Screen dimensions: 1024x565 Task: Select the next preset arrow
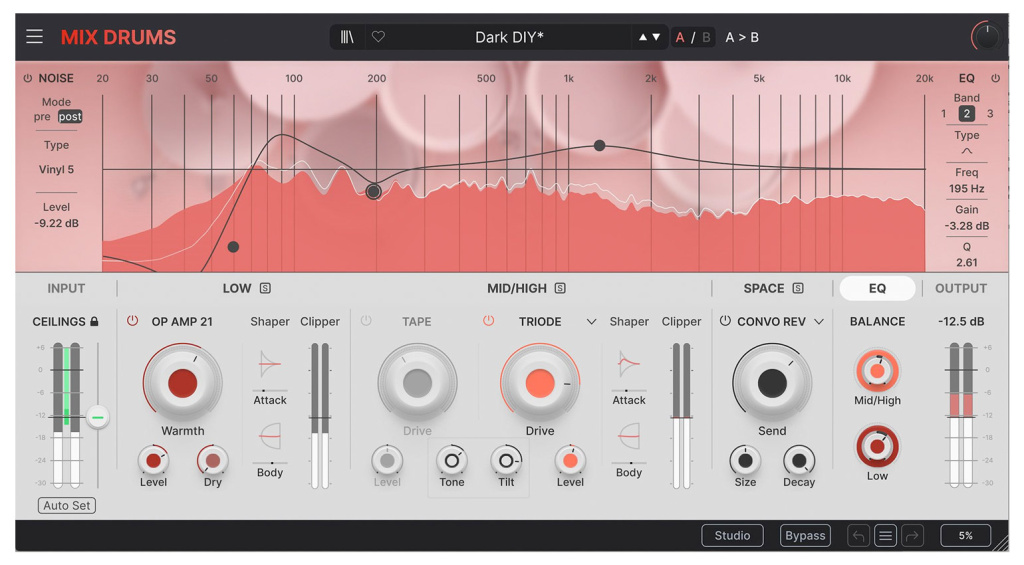[x=656, y=37]
